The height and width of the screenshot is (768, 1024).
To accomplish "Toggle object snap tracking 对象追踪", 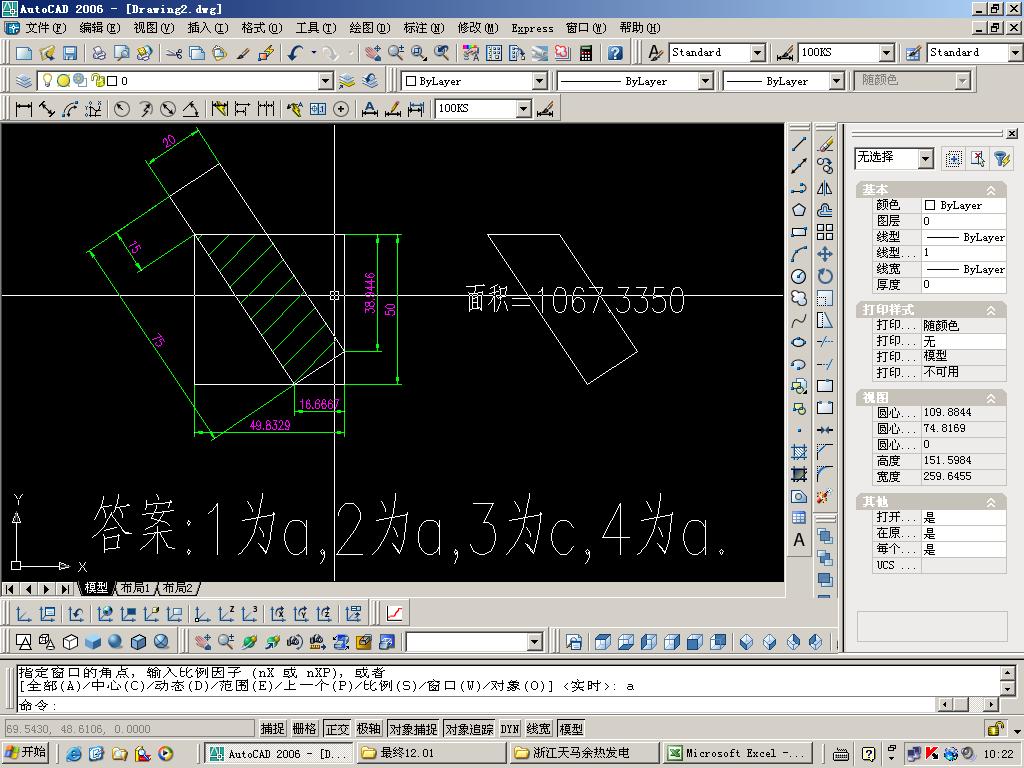I will pos(470,729).
